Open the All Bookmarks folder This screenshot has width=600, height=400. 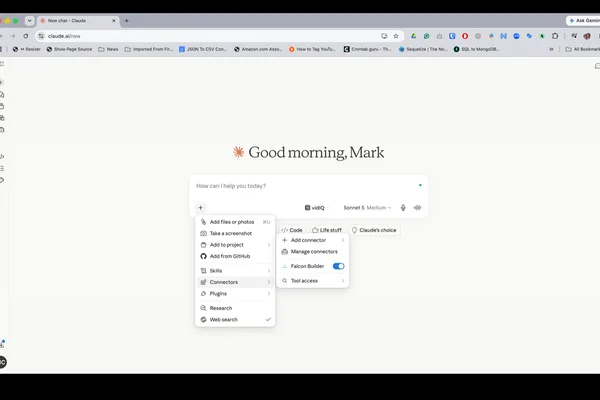click(583, 49)
